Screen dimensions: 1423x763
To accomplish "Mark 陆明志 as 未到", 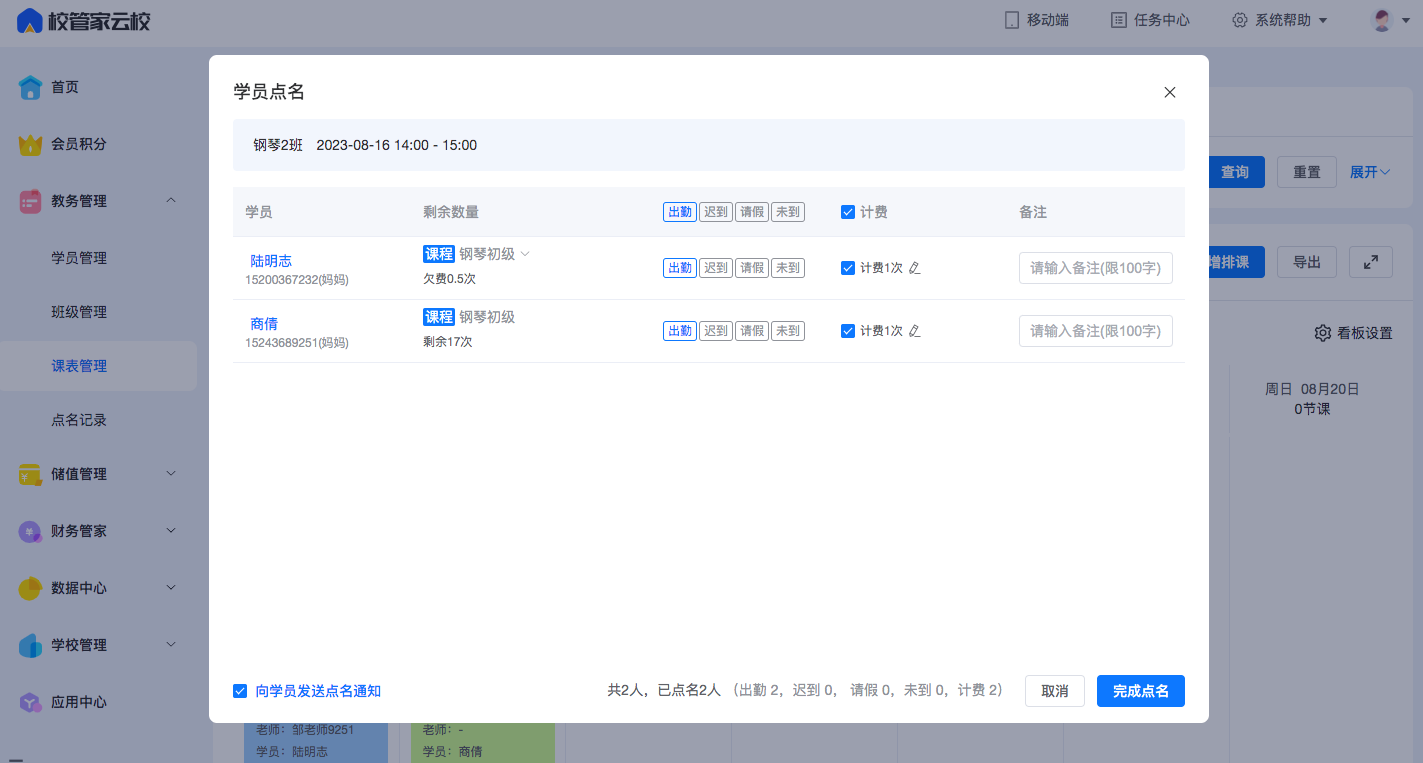I will [x=788, y=268].
